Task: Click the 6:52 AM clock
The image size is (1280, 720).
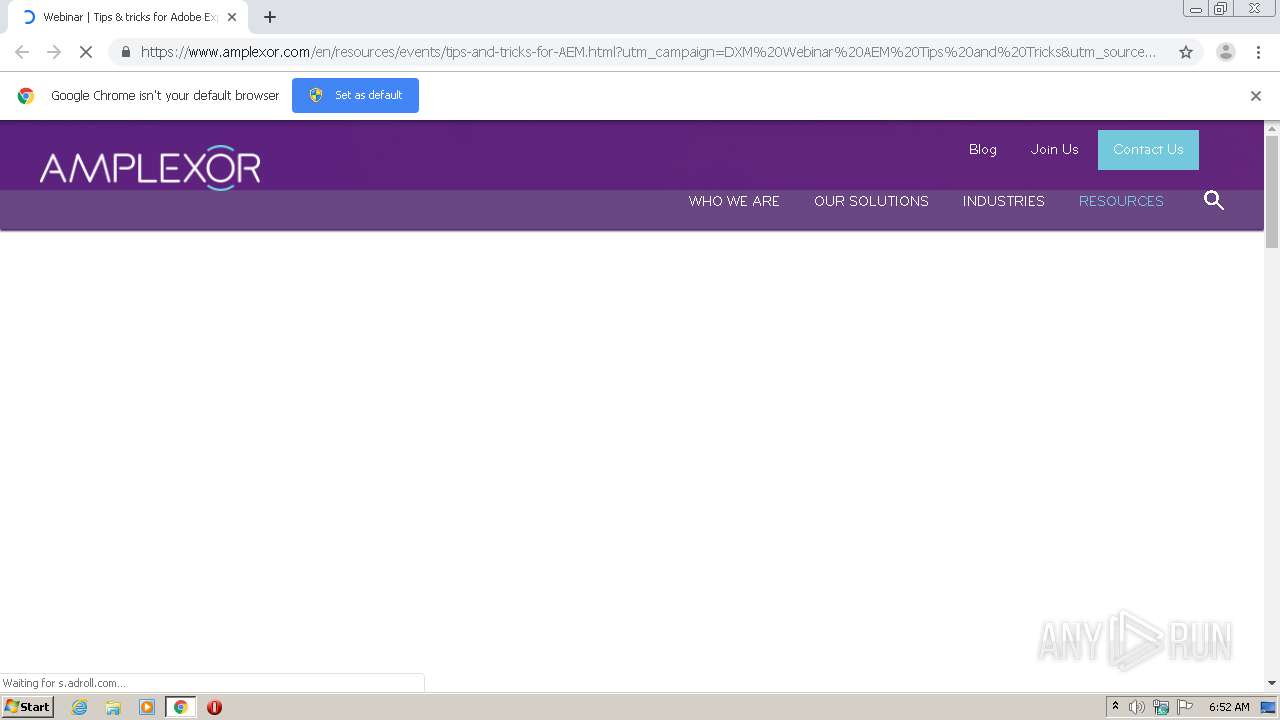Action: [x=1229, y=707]
